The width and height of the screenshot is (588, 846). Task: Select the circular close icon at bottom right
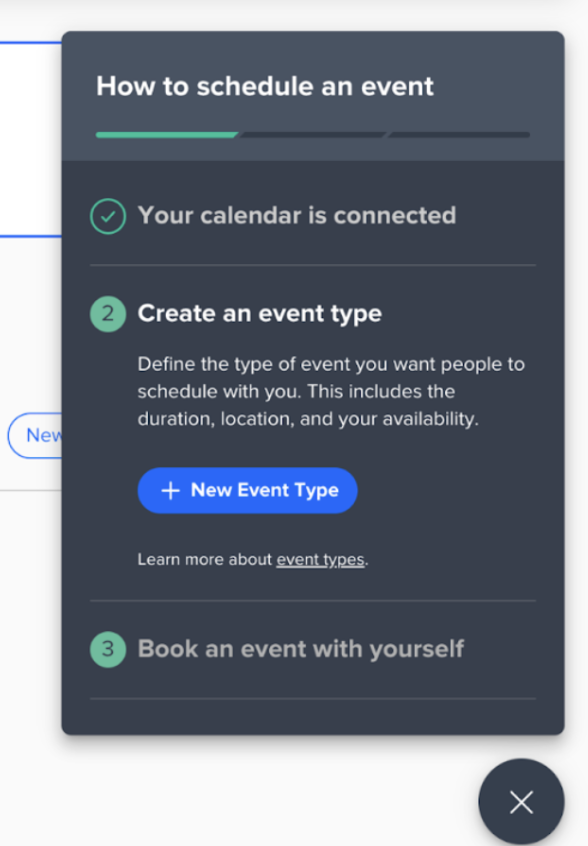pos(521,801)
